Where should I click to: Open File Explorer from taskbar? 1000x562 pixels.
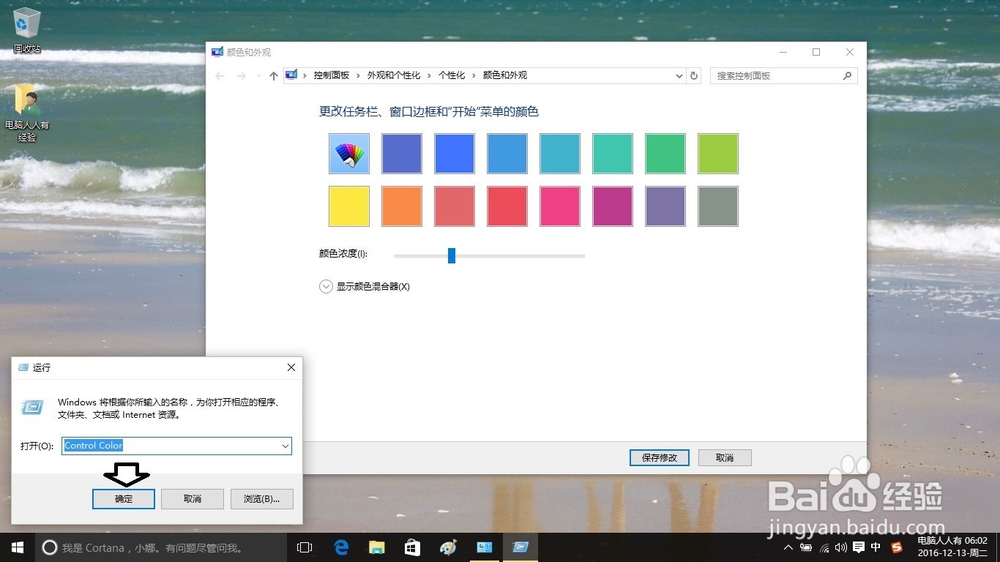(x=377, y=547)
